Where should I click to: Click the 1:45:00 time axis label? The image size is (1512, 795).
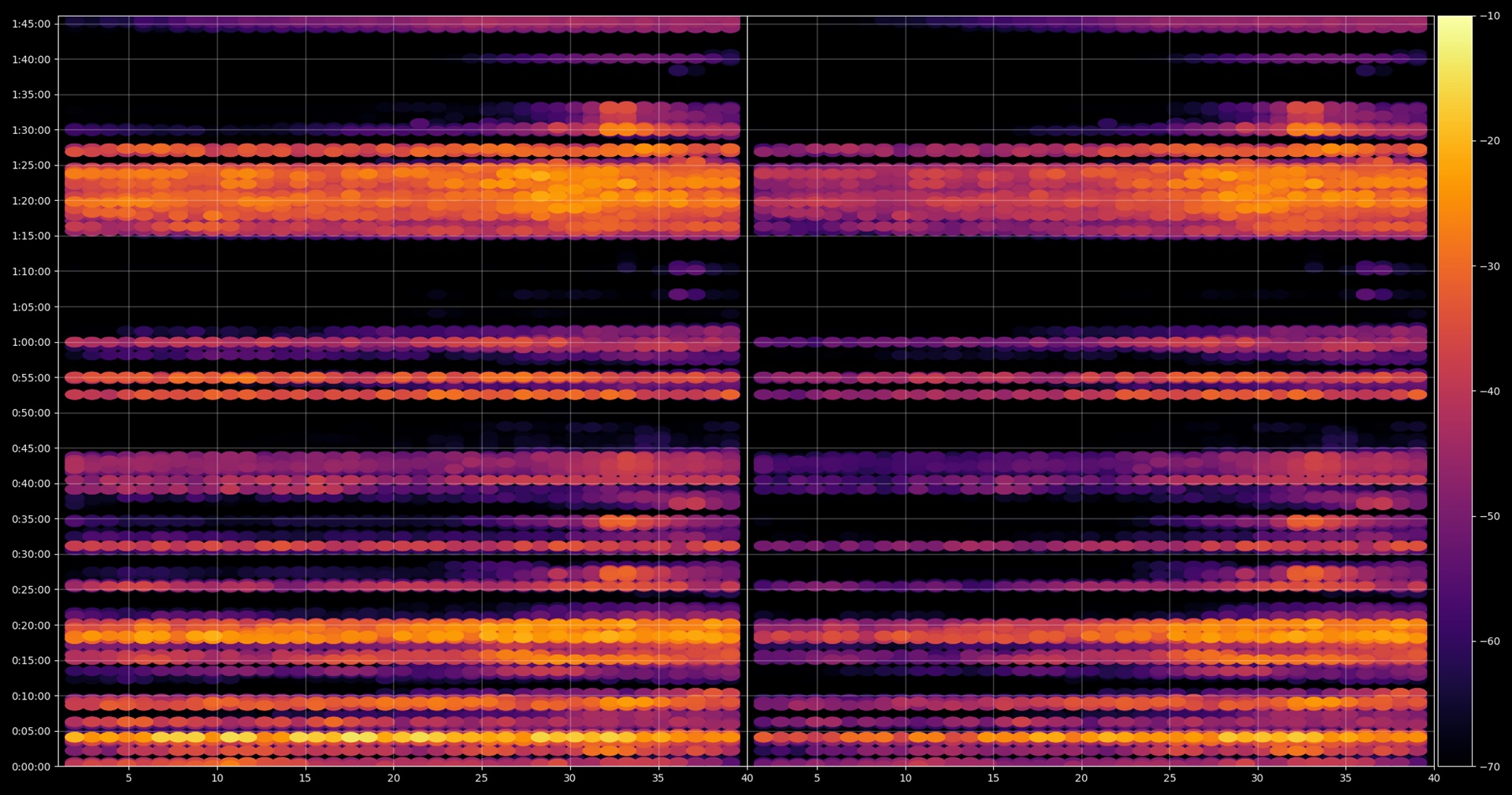pyautogui.click(x=31, y=24)
